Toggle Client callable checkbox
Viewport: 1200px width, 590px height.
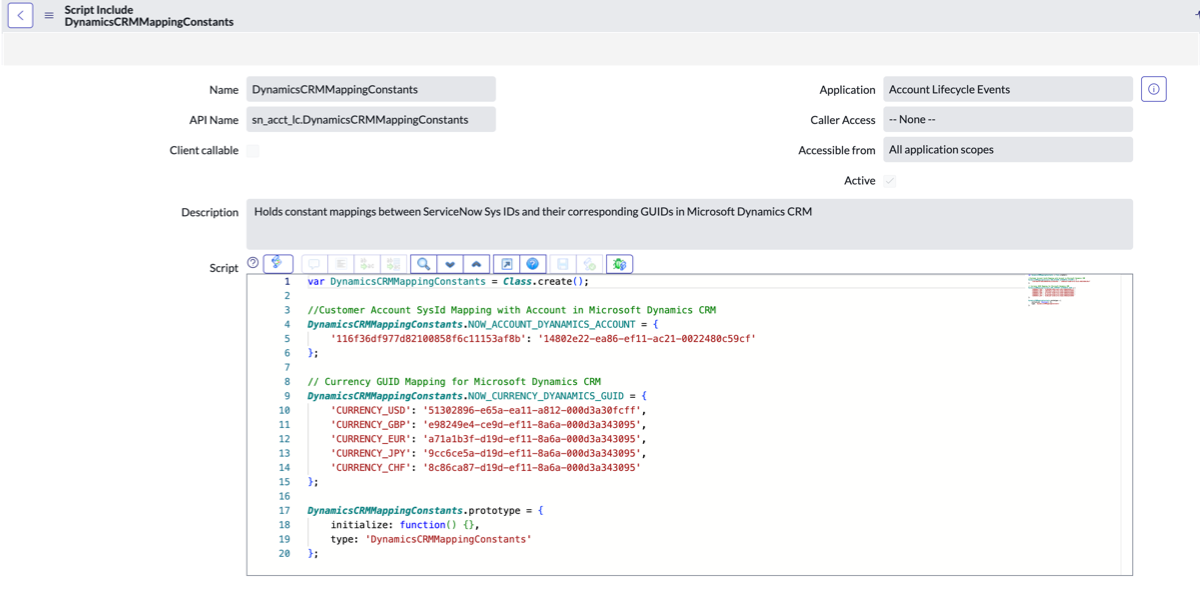click(x=253, y=151)
